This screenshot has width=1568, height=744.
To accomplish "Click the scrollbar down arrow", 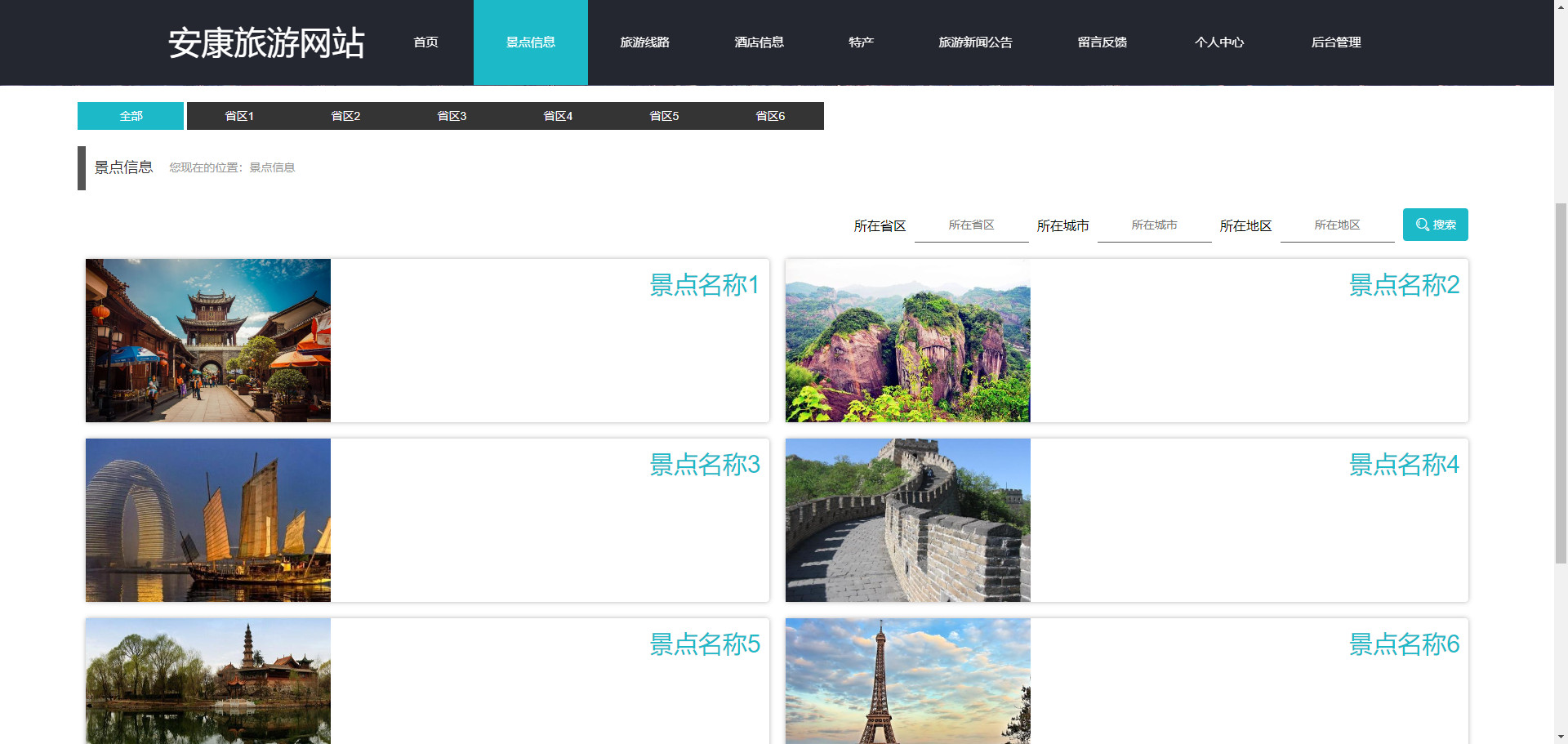I will [1561, 737].
